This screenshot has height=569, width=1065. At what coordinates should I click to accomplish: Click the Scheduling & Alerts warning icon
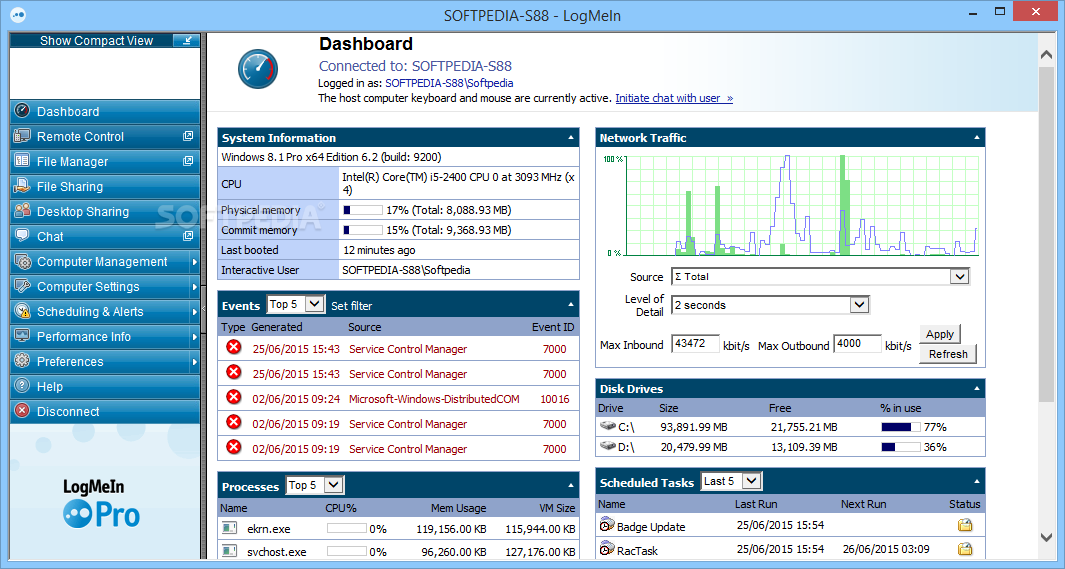(22, 311)
